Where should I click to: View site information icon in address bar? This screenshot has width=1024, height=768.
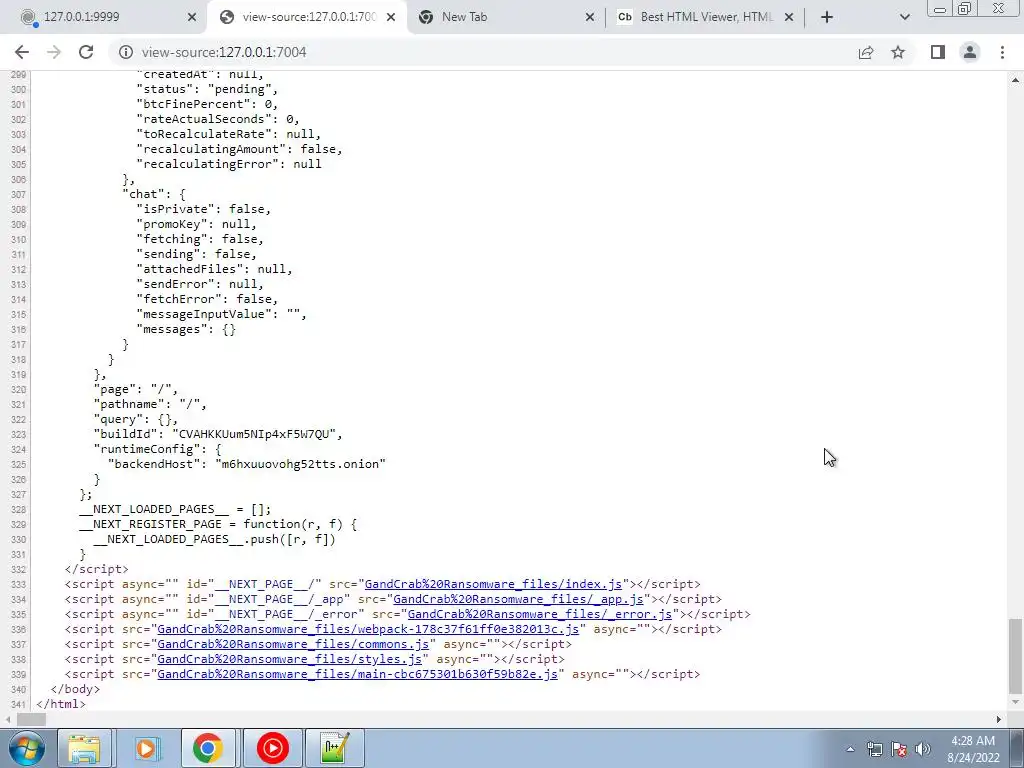(x=125, y=52)
